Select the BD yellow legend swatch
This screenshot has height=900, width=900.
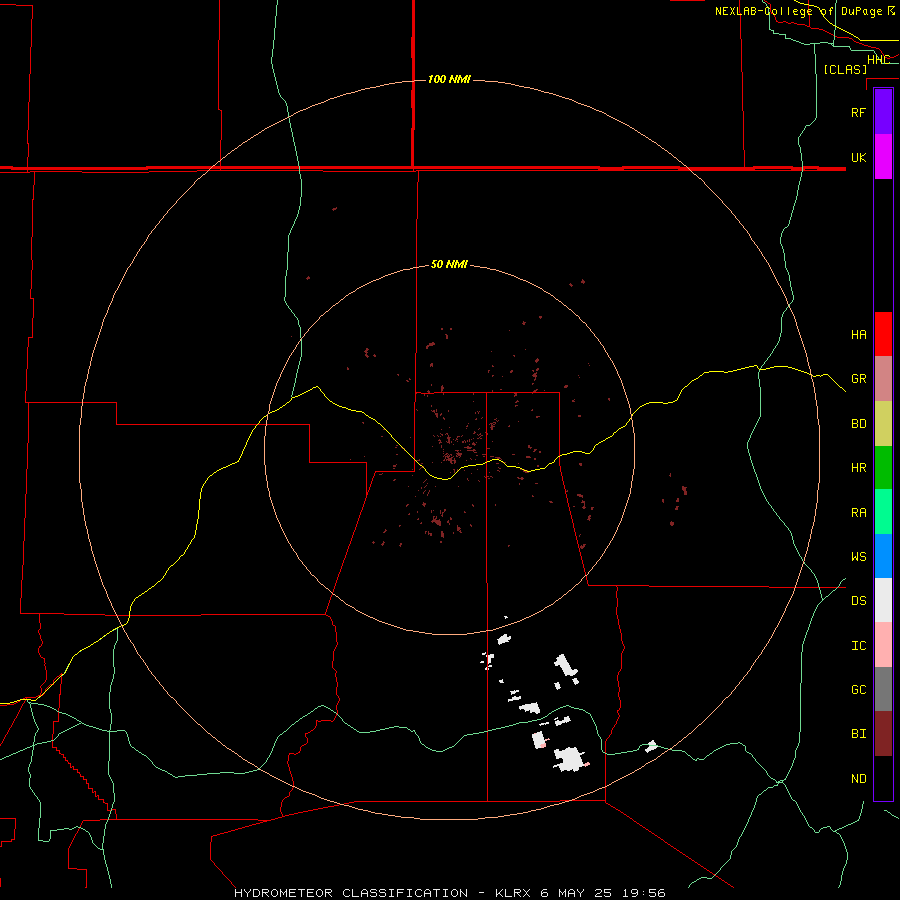(x=883, y=424)
